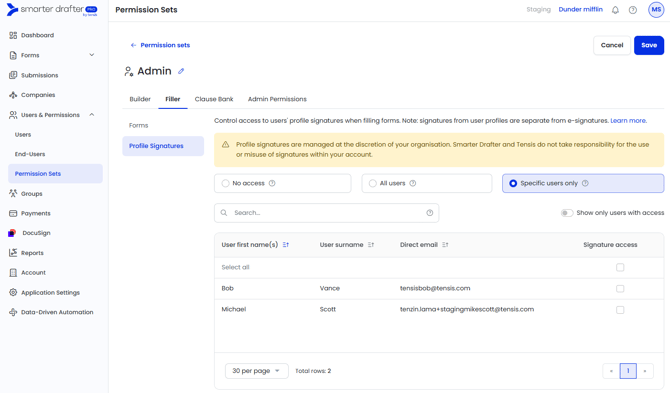Go to the next page arrow
The image size is (670, 393).
point(645,371)
